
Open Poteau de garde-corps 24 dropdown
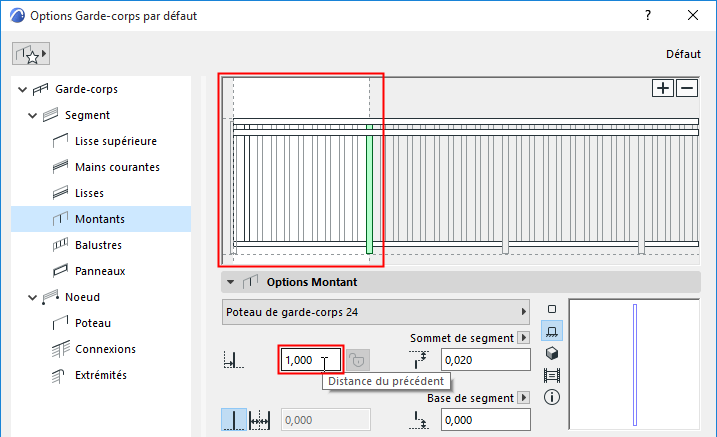point(375,312)
